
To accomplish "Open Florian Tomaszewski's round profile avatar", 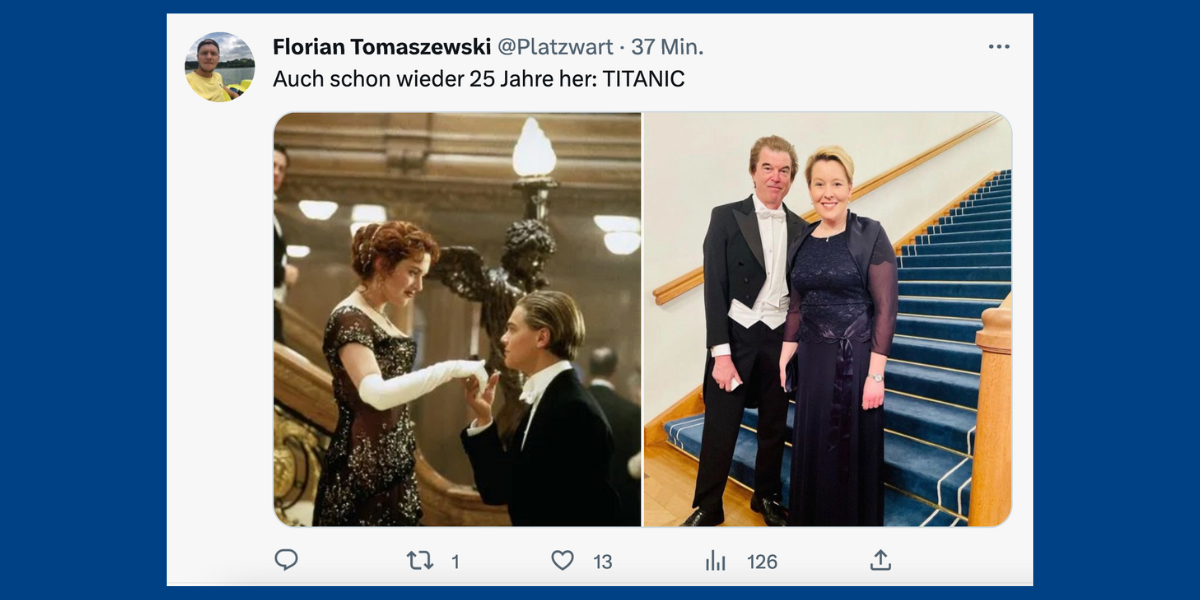I will (x=220, y=67).
